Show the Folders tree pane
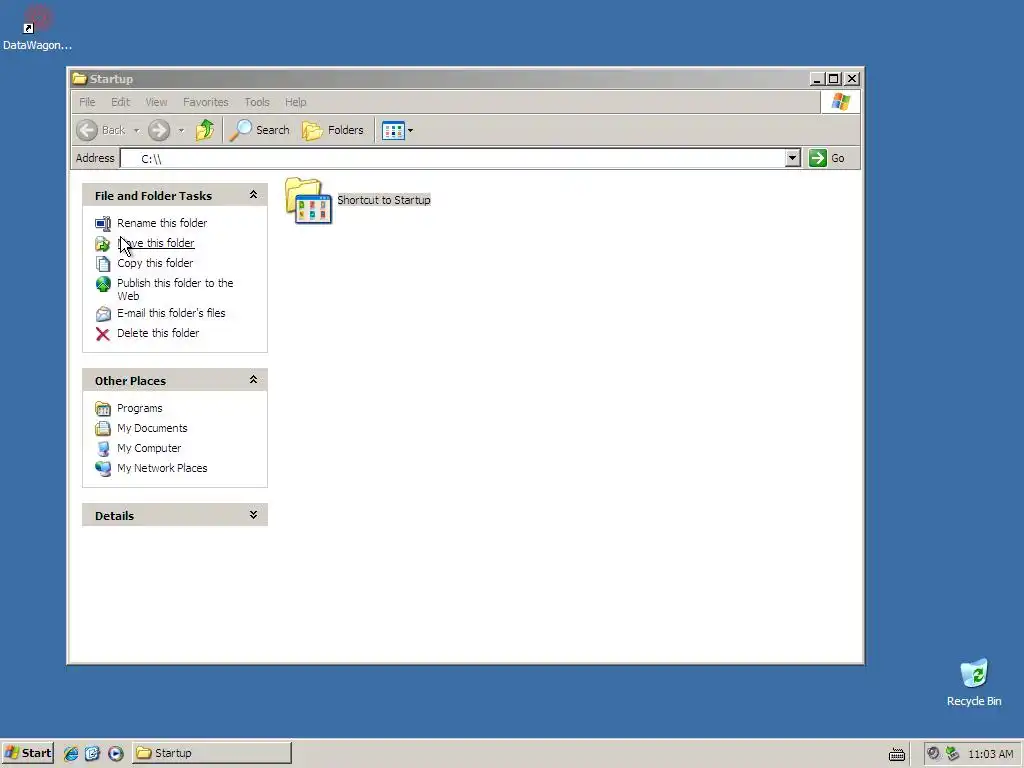Viewport: 1024px width, 768px height. [x=332, y=130]
